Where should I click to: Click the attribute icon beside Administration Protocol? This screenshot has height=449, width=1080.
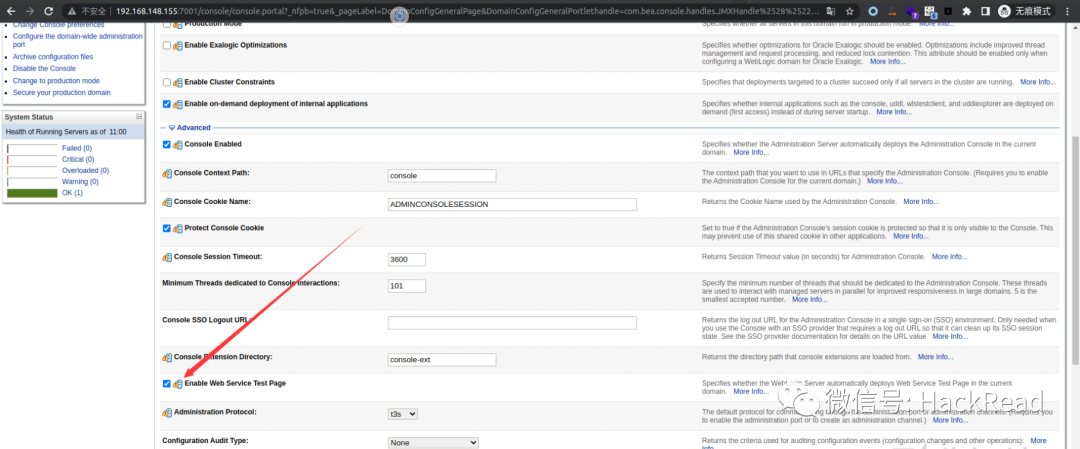[x=167, y=413]
